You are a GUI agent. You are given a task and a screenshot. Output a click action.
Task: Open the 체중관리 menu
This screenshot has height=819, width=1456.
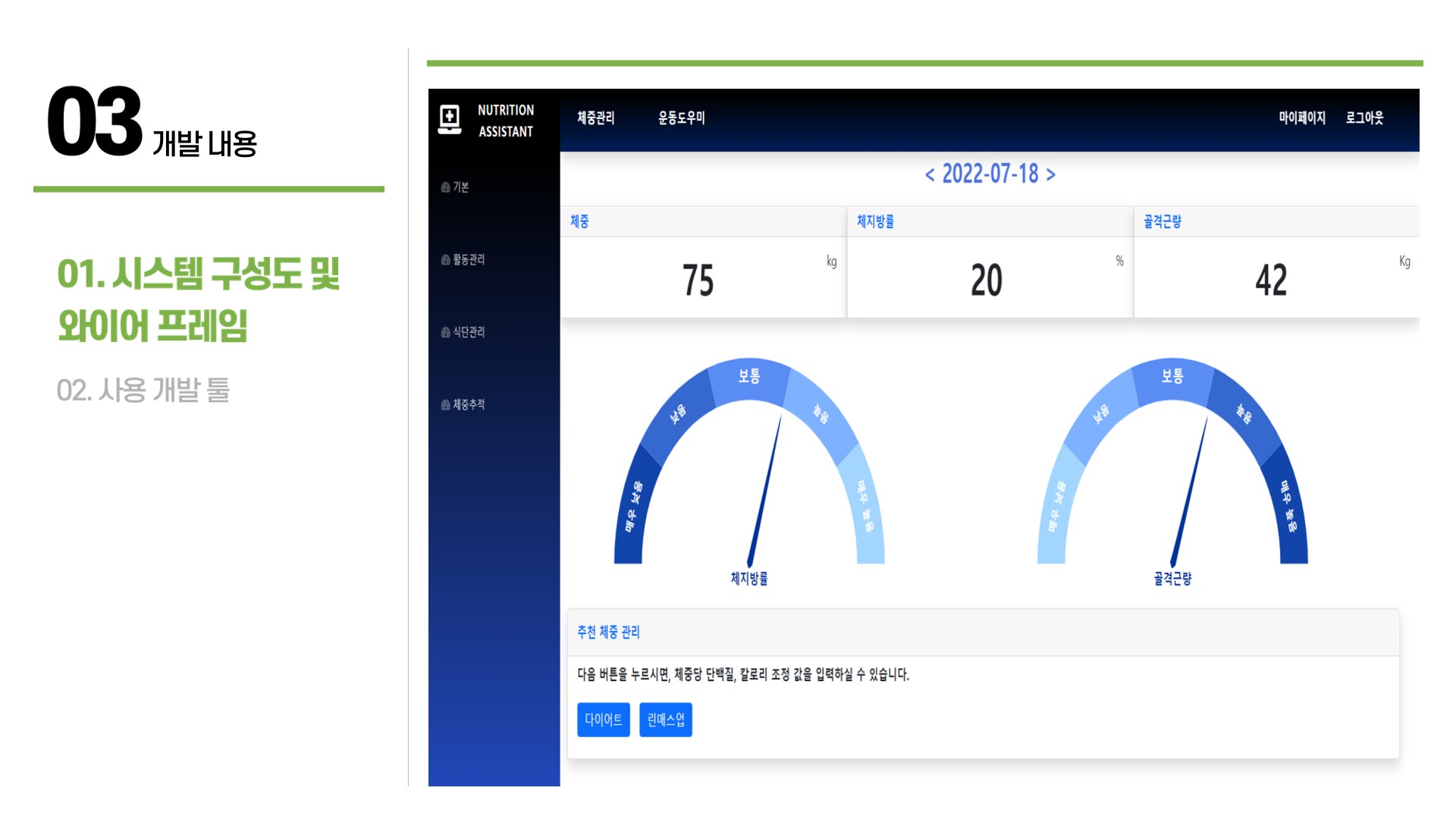coord(596,118)
